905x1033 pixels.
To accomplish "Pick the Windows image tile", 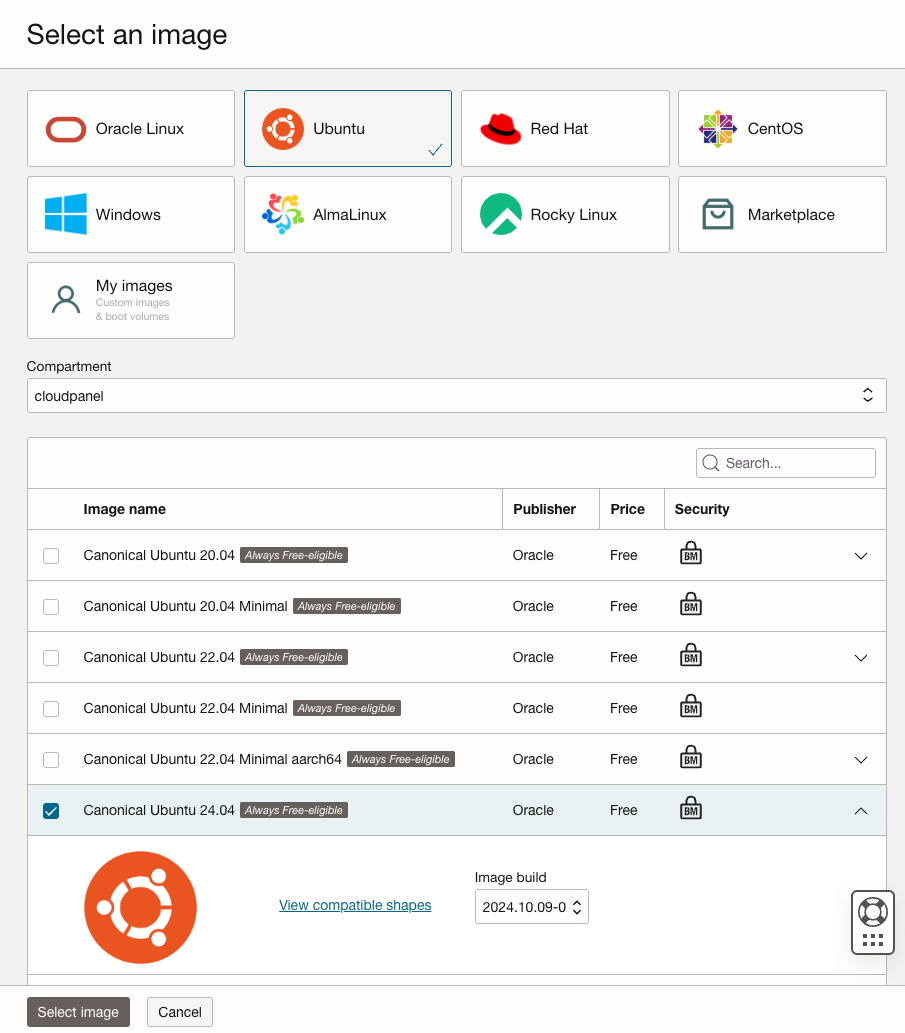I will tap(131, 215).
